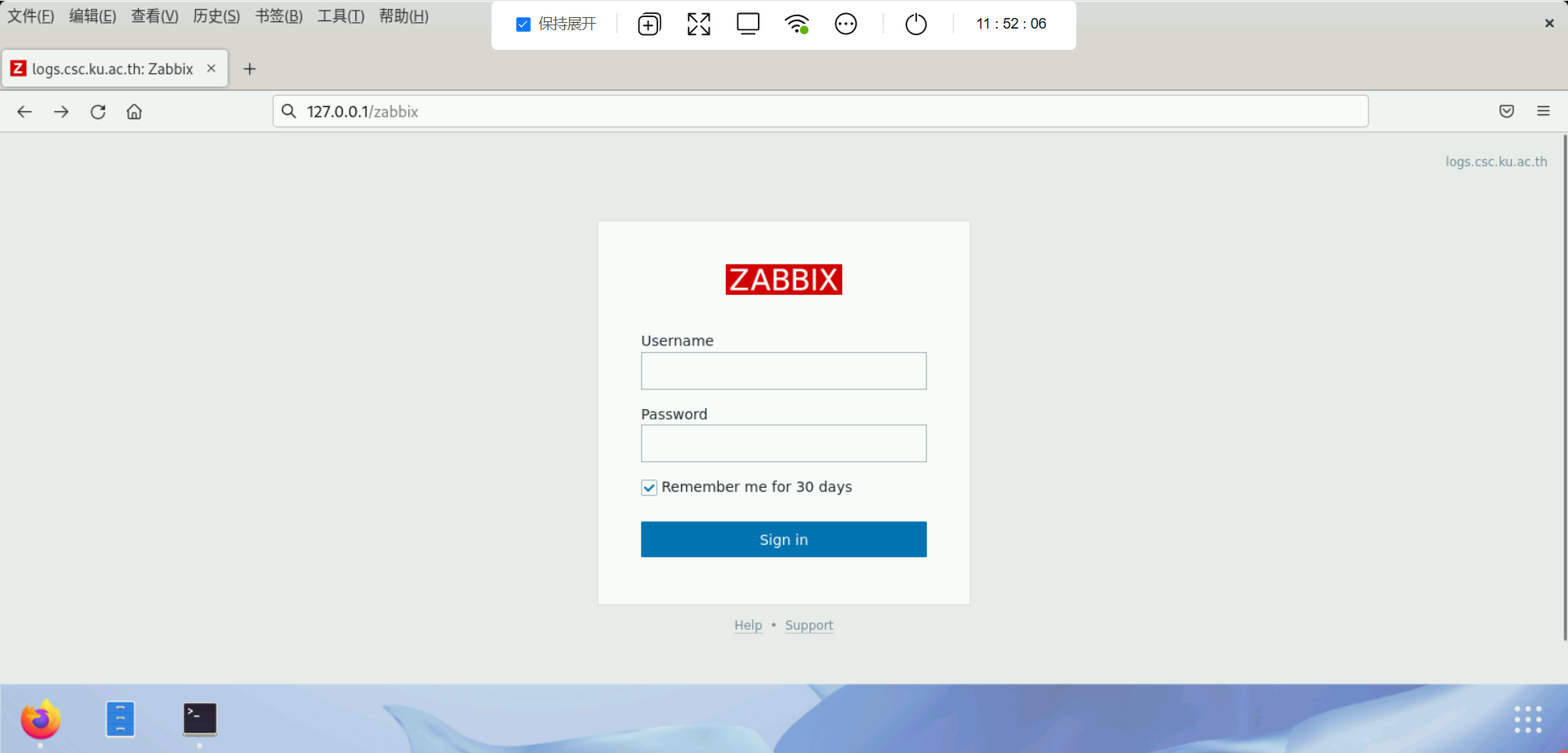Open the file manager from the dock
Image resolution: width=1568 pixels, height=753 pixels.
[120, 720]
